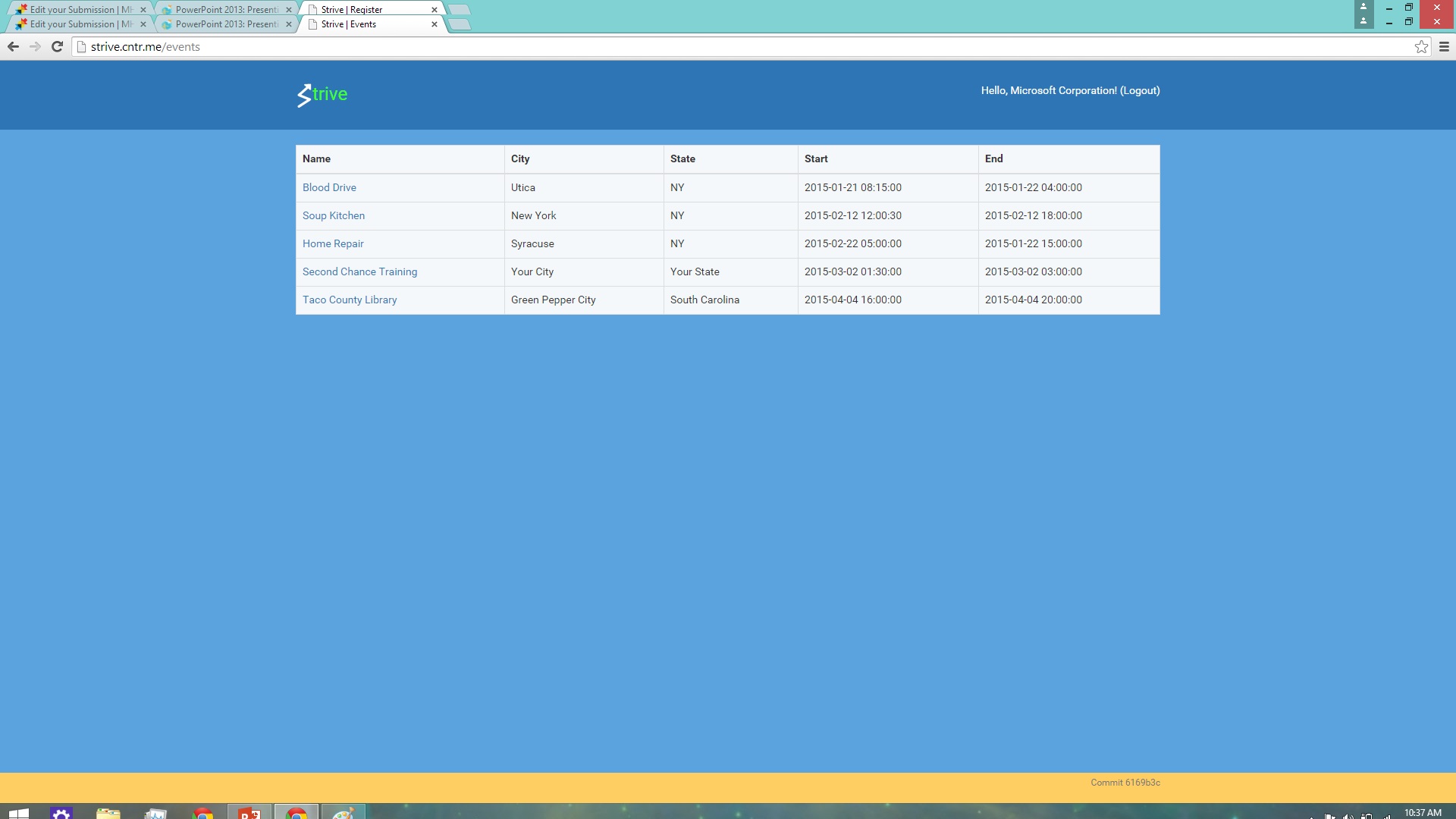Viewport: 1456px width, 819px height.
Task: Open the Paint app from the taskbar
Action: [x=343, y=813]
